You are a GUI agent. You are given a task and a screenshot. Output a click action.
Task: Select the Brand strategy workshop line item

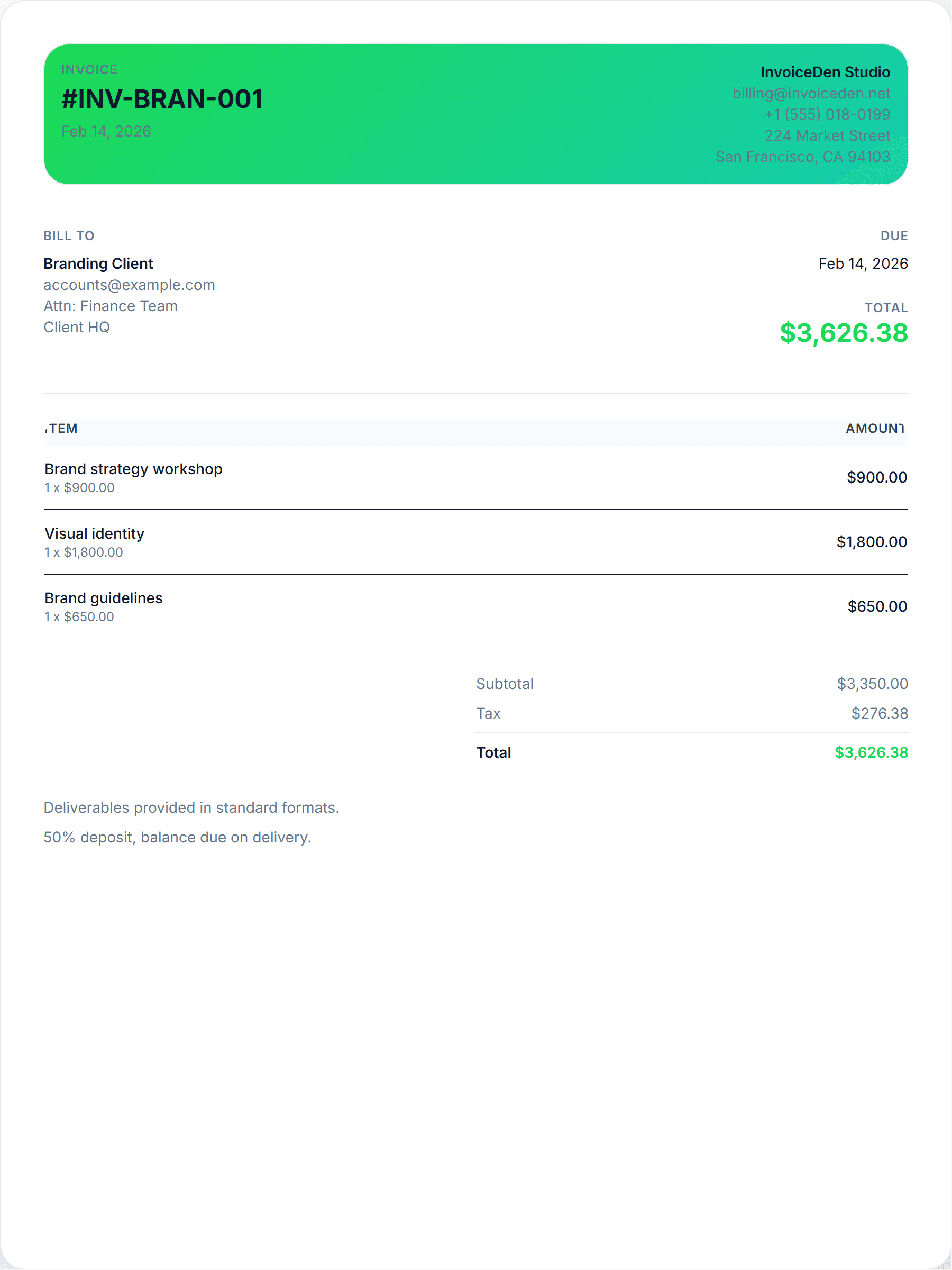133,469
